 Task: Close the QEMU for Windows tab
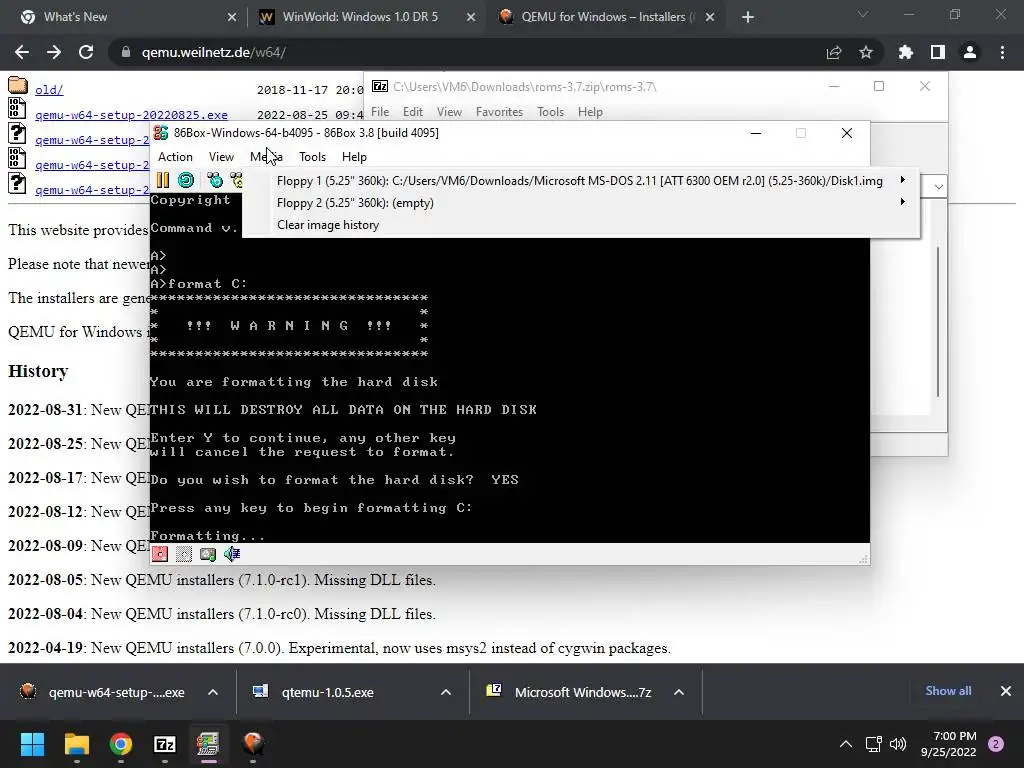point(710,18)
